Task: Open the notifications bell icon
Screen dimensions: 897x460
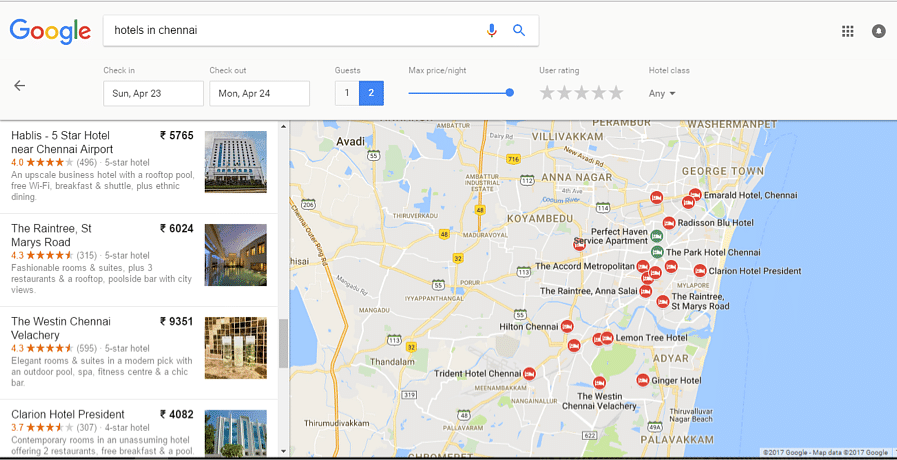Action: [879, 31]
